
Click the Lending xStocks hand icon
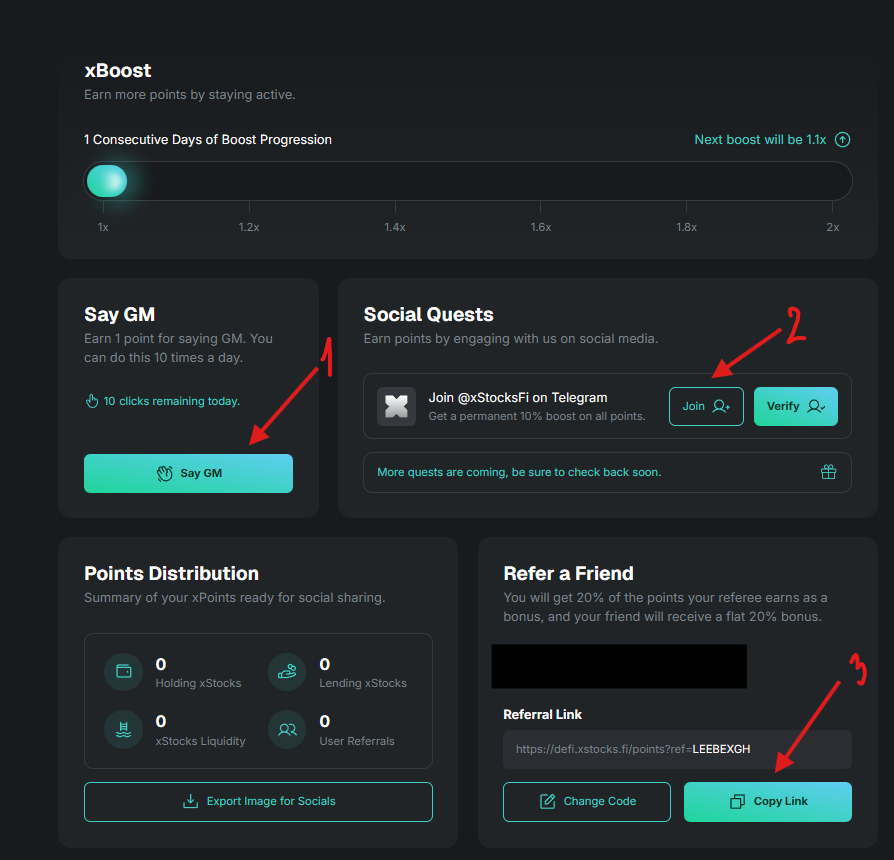[288, 672]
